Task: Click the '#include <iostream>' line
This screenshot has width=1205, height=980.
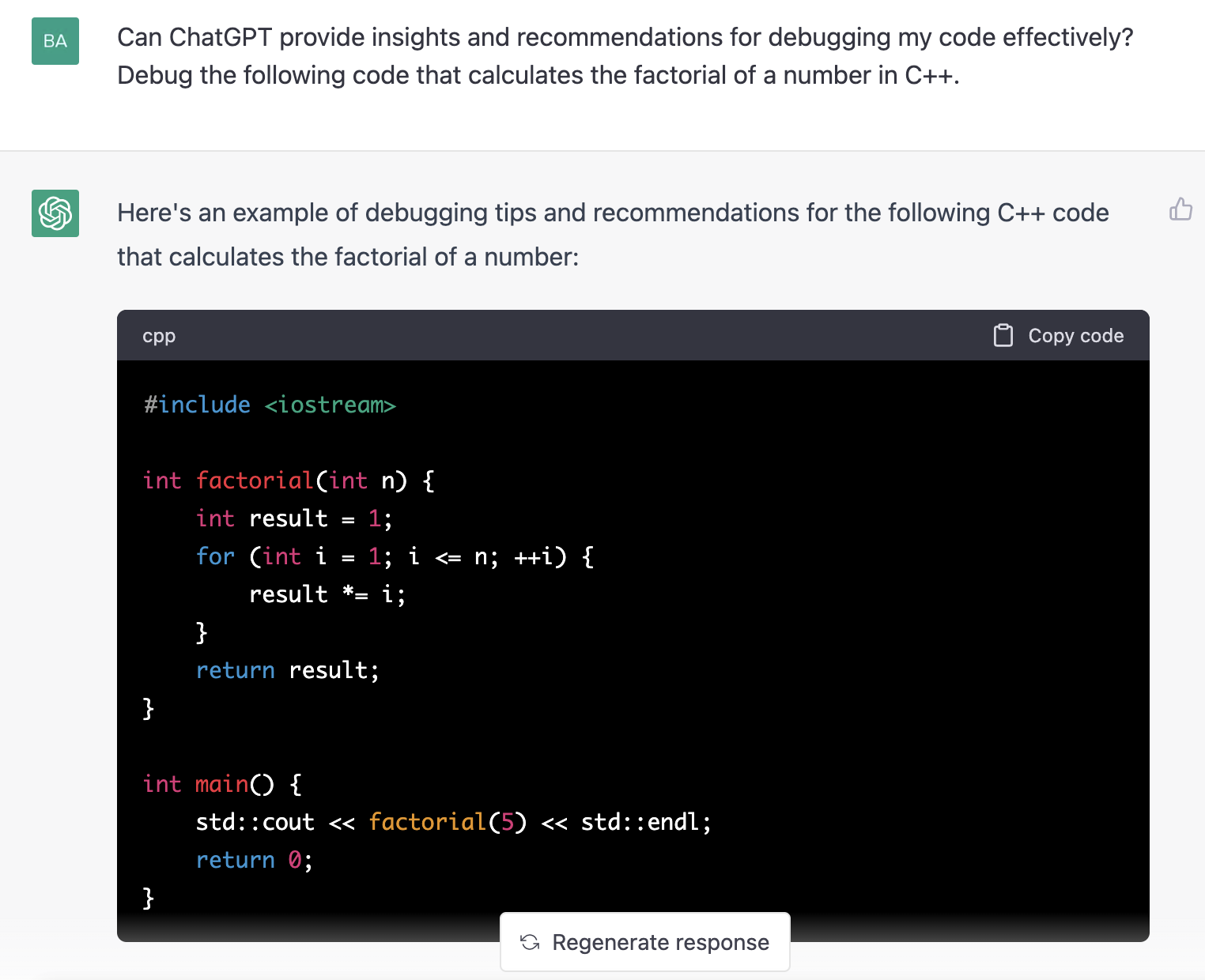Action: (x=270, y=405)
